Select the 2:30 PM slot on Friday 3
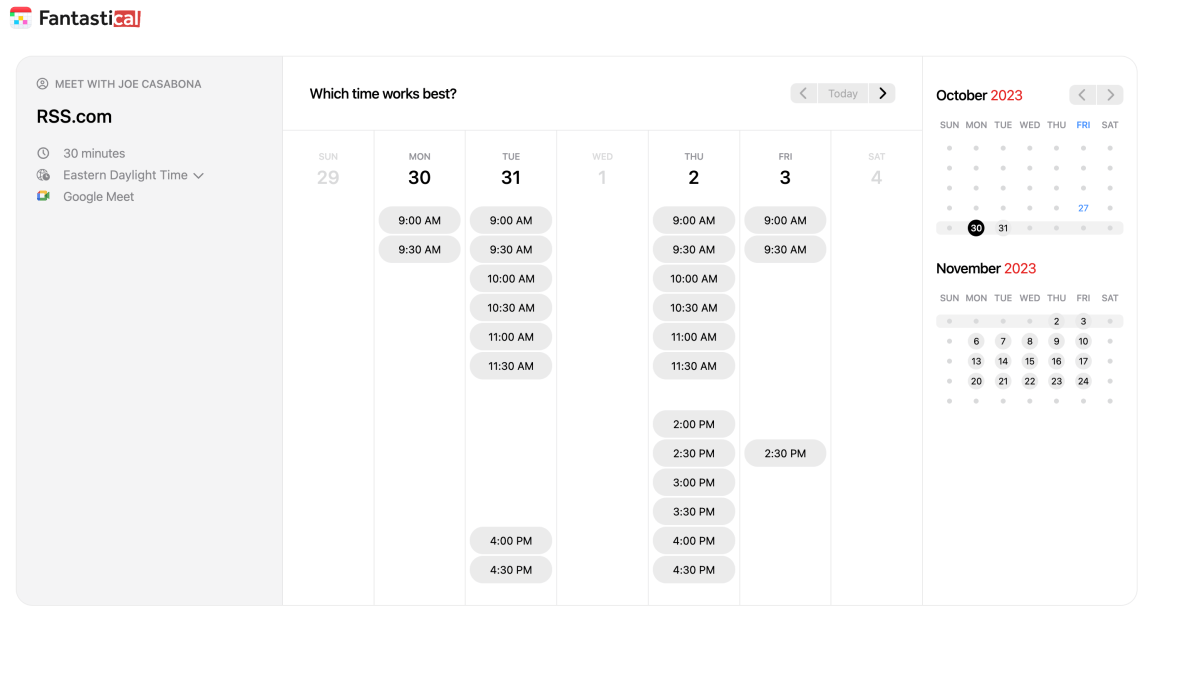 [x=785, y=452]
